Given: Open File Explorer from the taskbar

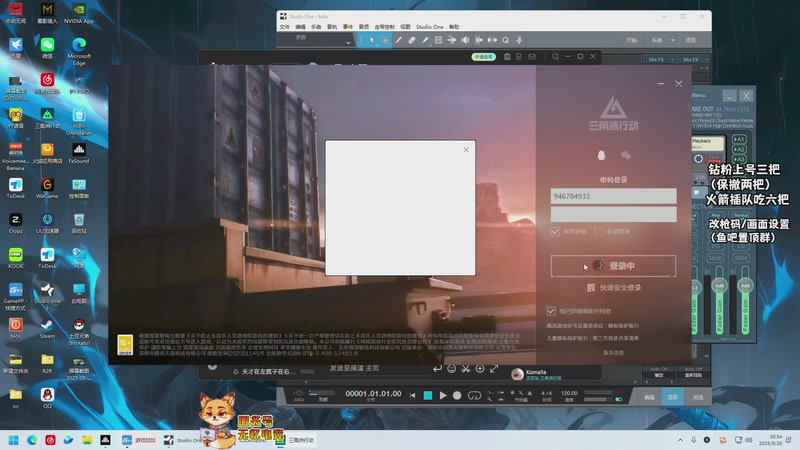Looking at the screenshot, I should [87, 440].
